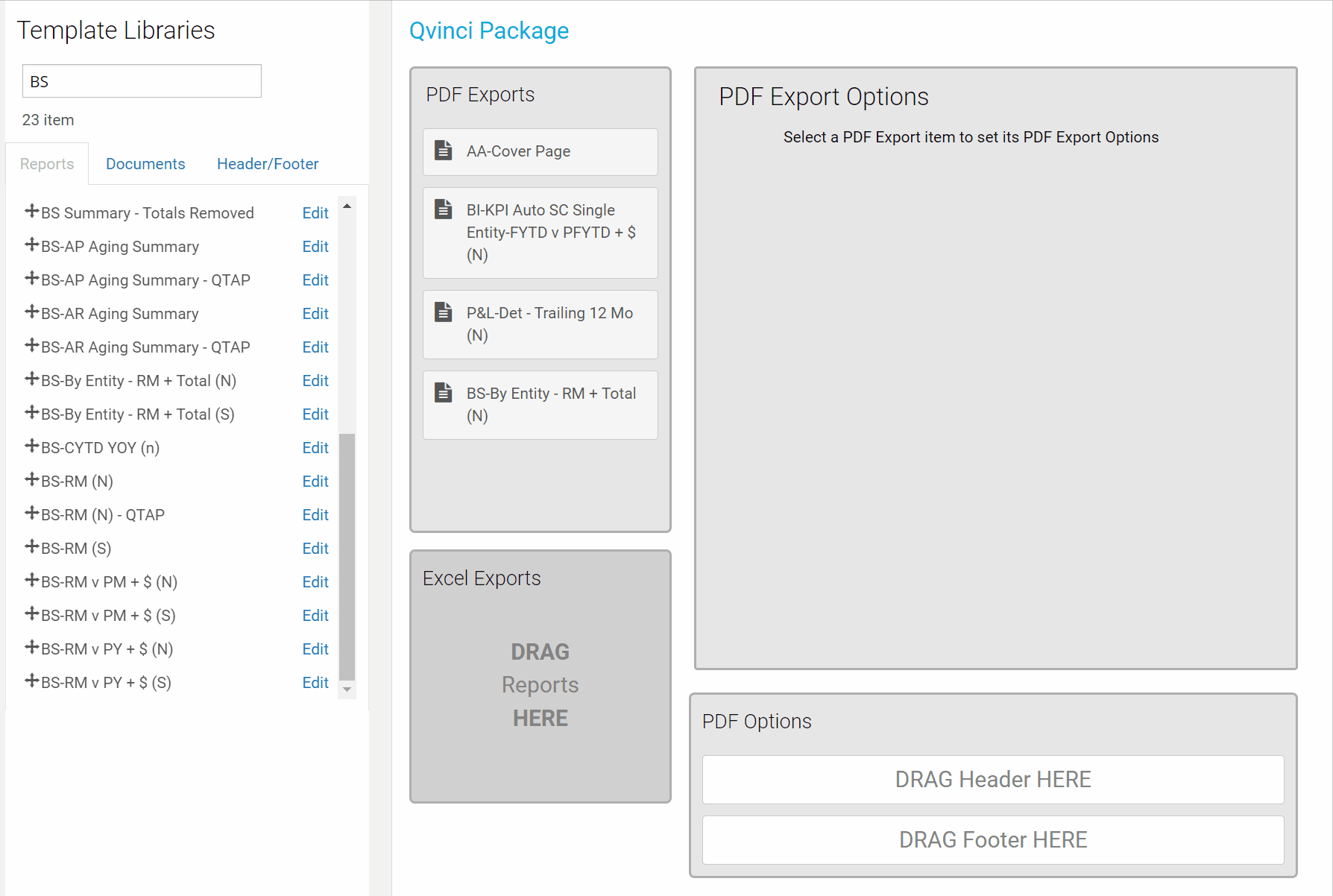Edit the BS-AP Aging Summary report

(x=315, y=247)
